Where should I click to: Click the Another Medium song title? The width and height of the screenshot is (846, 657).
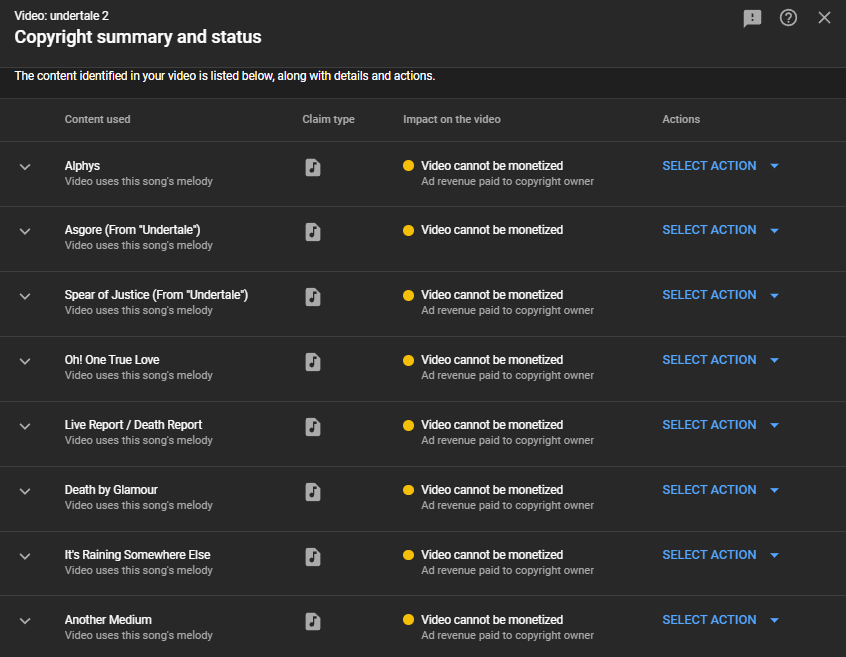pyautogui.click(x=108, y=620)
